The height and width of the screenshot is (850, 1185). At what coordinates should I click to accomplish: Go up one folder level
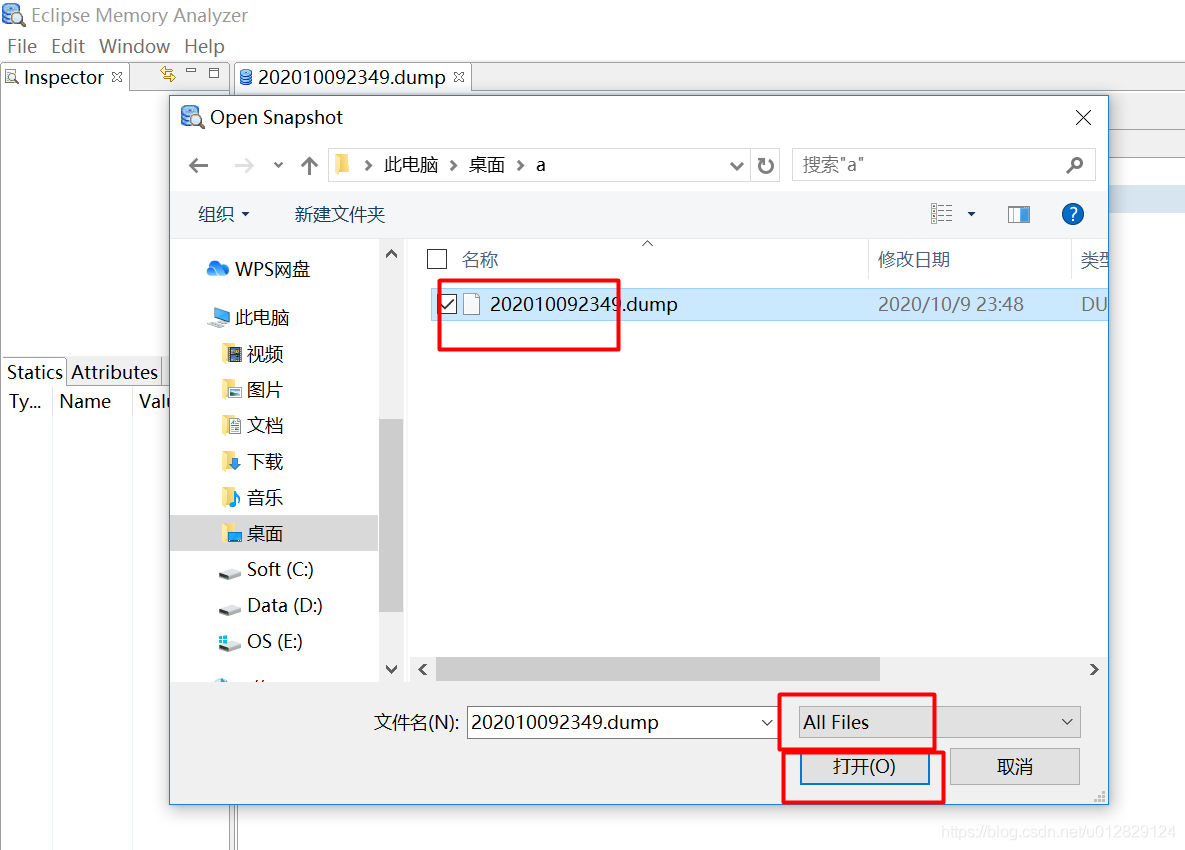tap(309, 165)
